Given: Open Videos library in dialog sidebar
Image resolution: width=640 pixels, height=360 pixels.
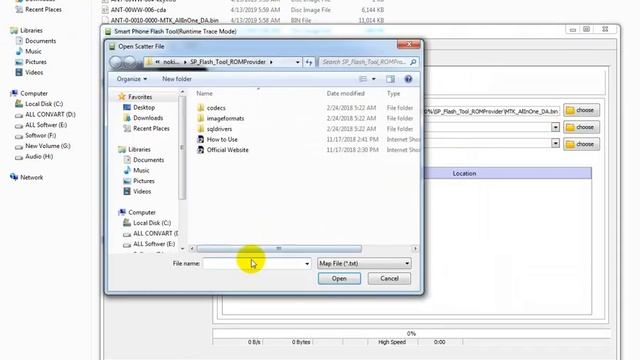Looking at the screenshot, I should coord(142,191).
